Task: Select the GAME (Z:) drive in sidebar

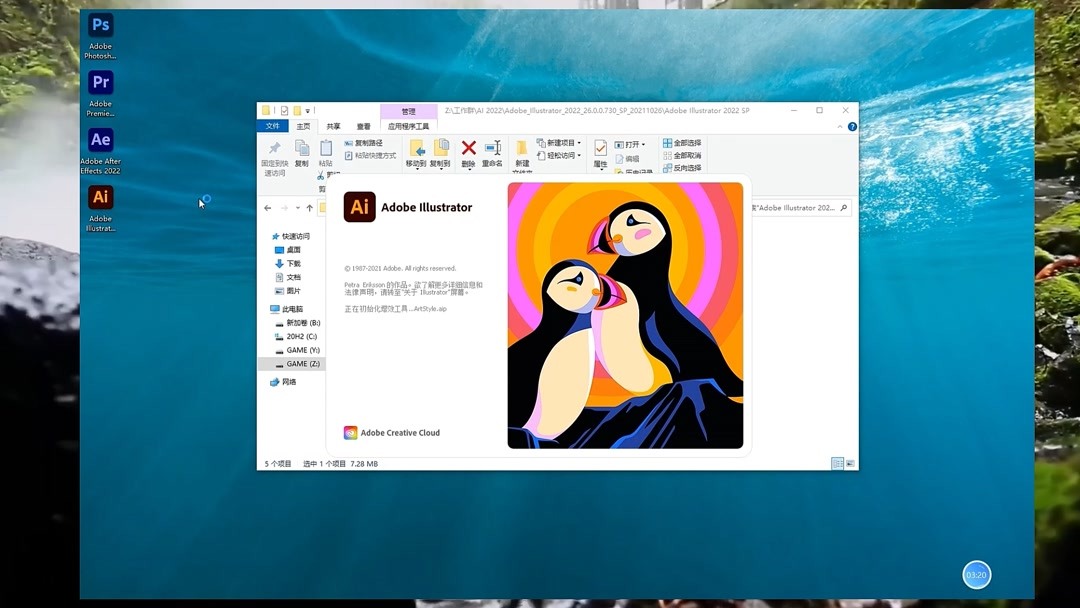Action: (x=296, y=363)
